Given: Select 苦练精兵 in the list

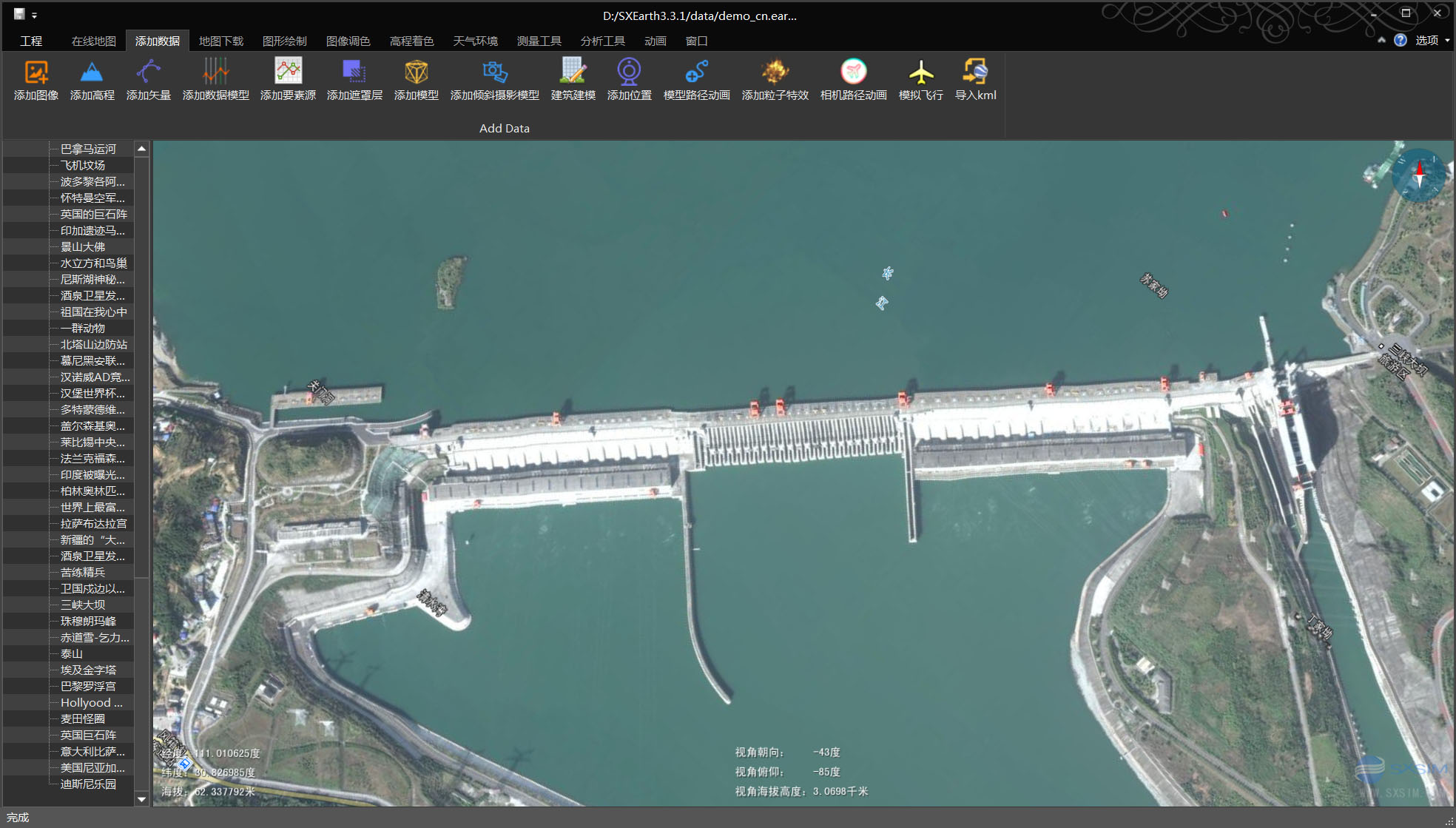Looking at the screenshot, I should pos(83,572).
